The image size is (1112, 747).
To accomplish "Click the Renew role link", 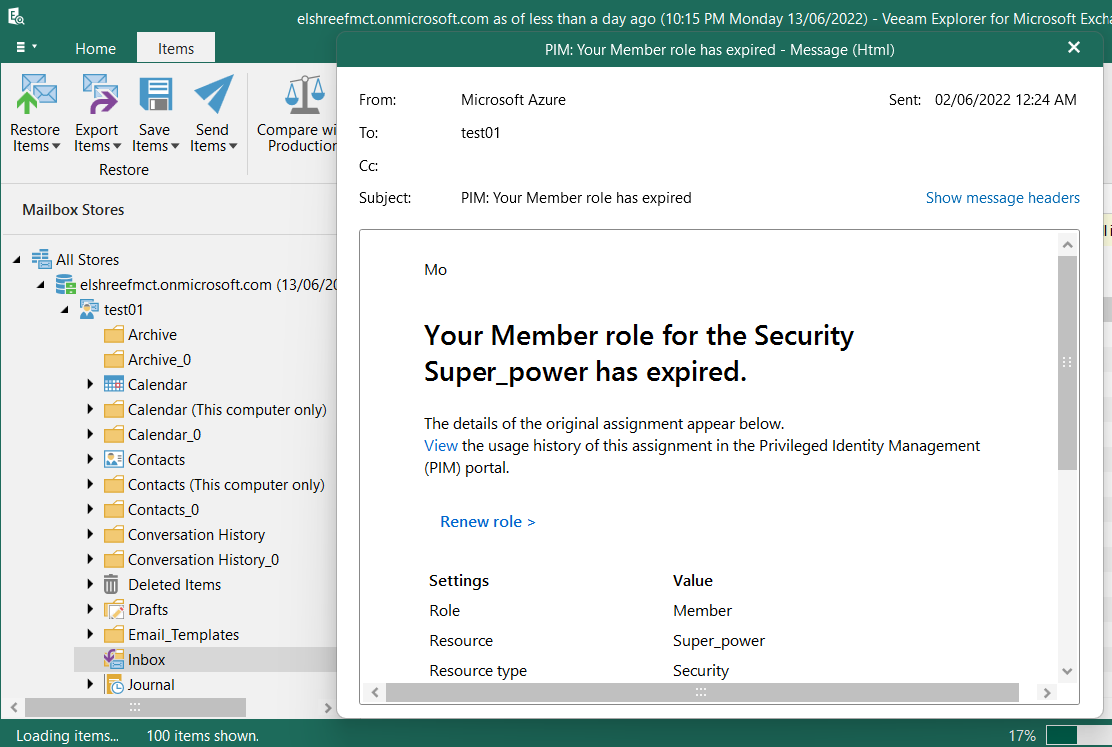I will coord(487,521).
